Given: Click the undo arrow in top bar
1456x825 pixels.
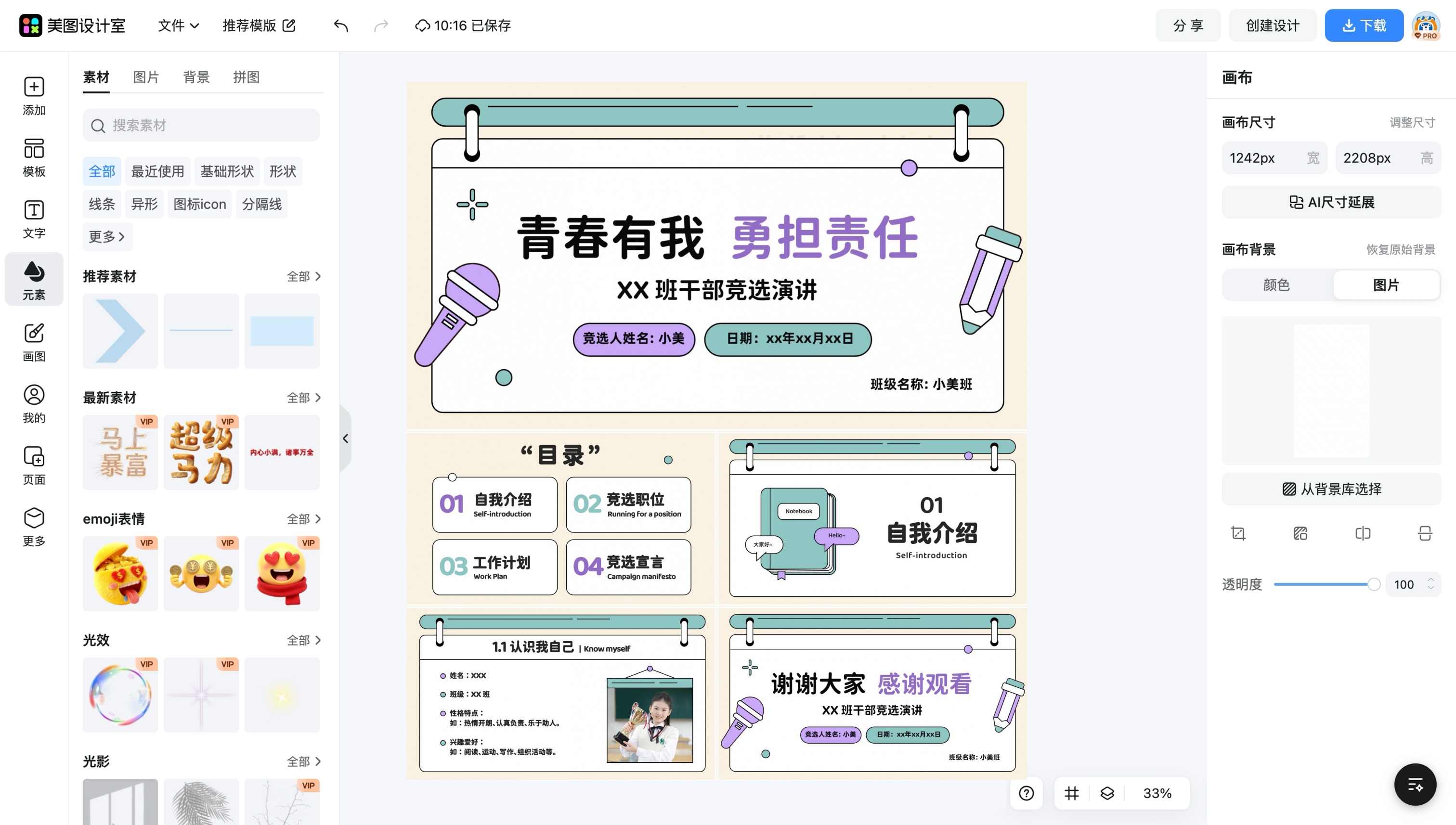Looking at the screenshot, I should (x=340, y=26).
